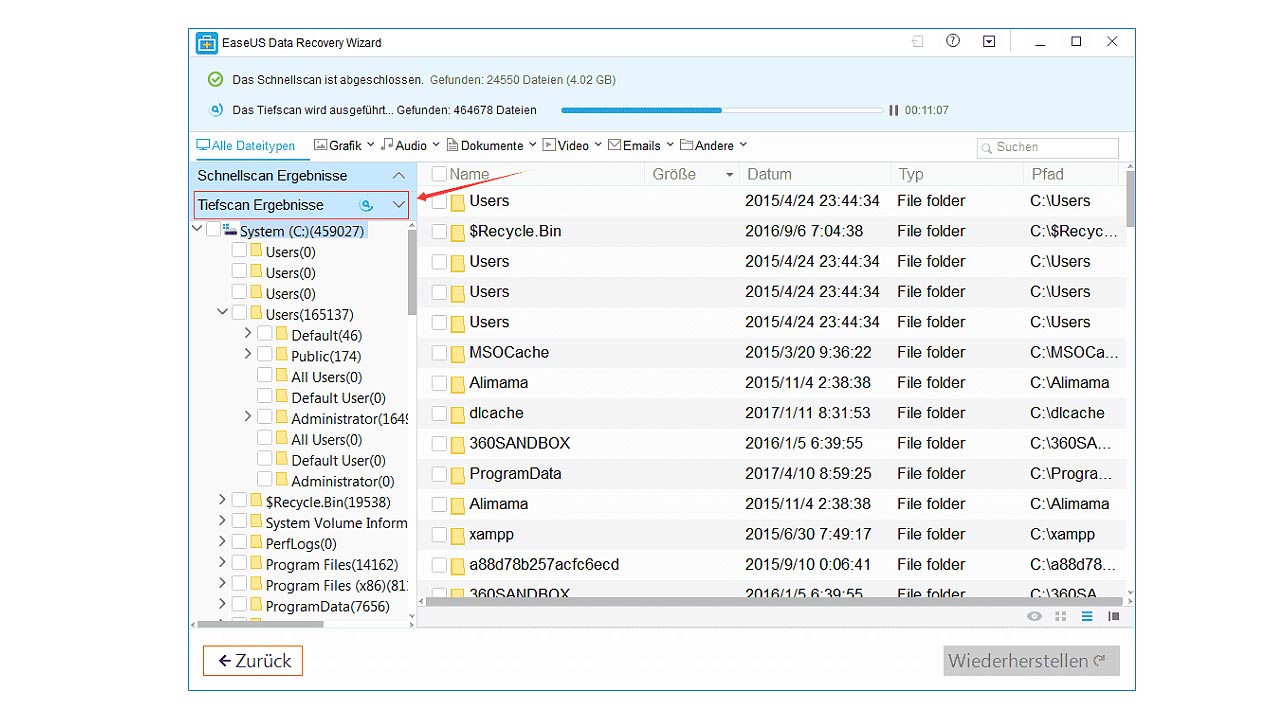Click the drive icon beside System (C:)

pos(230,230)
